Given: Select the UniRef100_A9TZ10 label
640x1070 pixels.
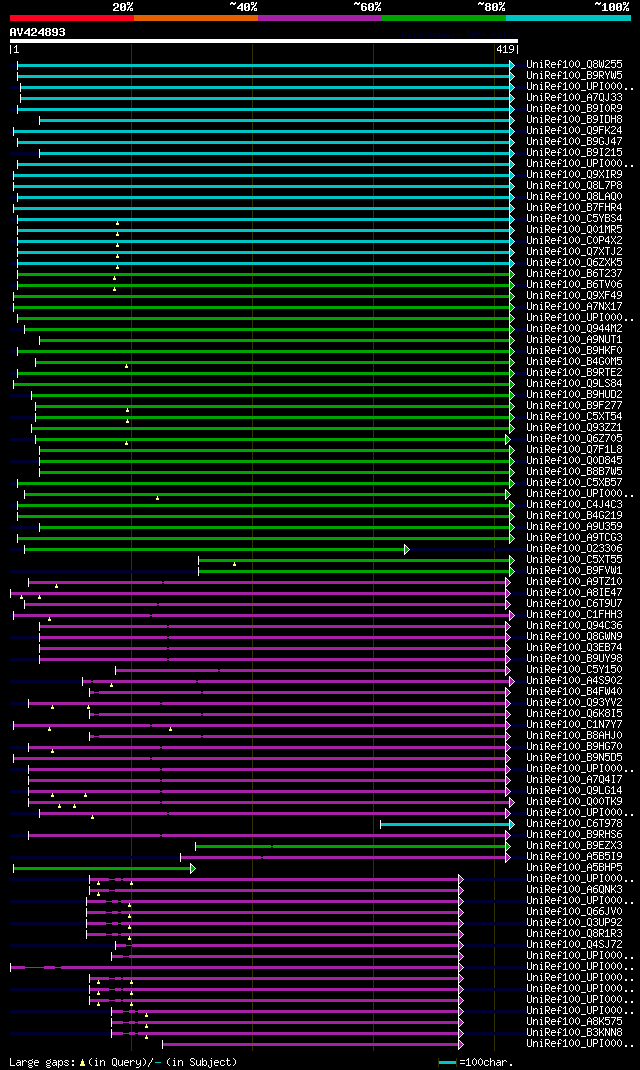Looking at the screenshot, I should click(x=574, y=581).
